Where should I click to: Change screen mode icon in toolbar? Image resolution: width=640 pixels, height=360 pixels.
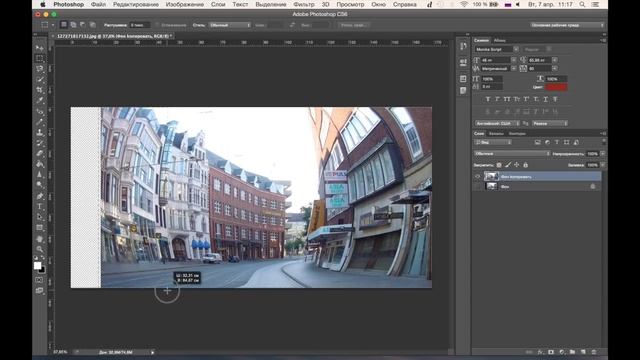39,291
